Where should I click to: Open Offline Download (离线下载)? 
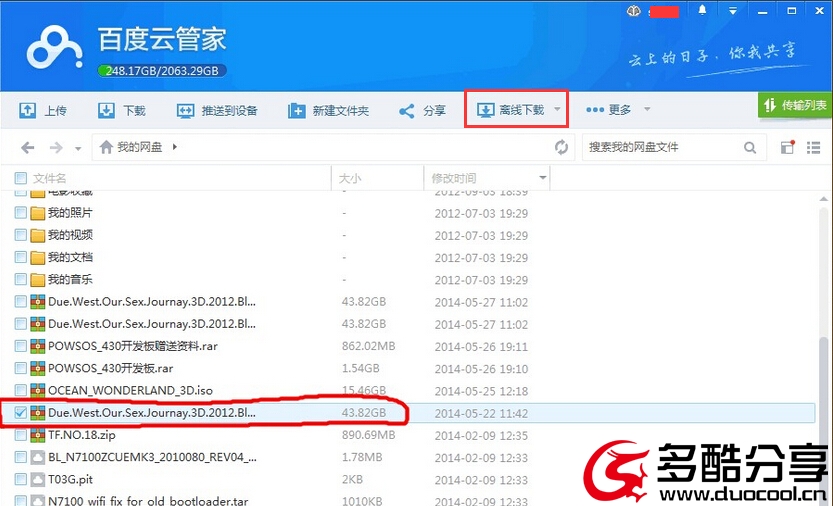tap(510, 109)
